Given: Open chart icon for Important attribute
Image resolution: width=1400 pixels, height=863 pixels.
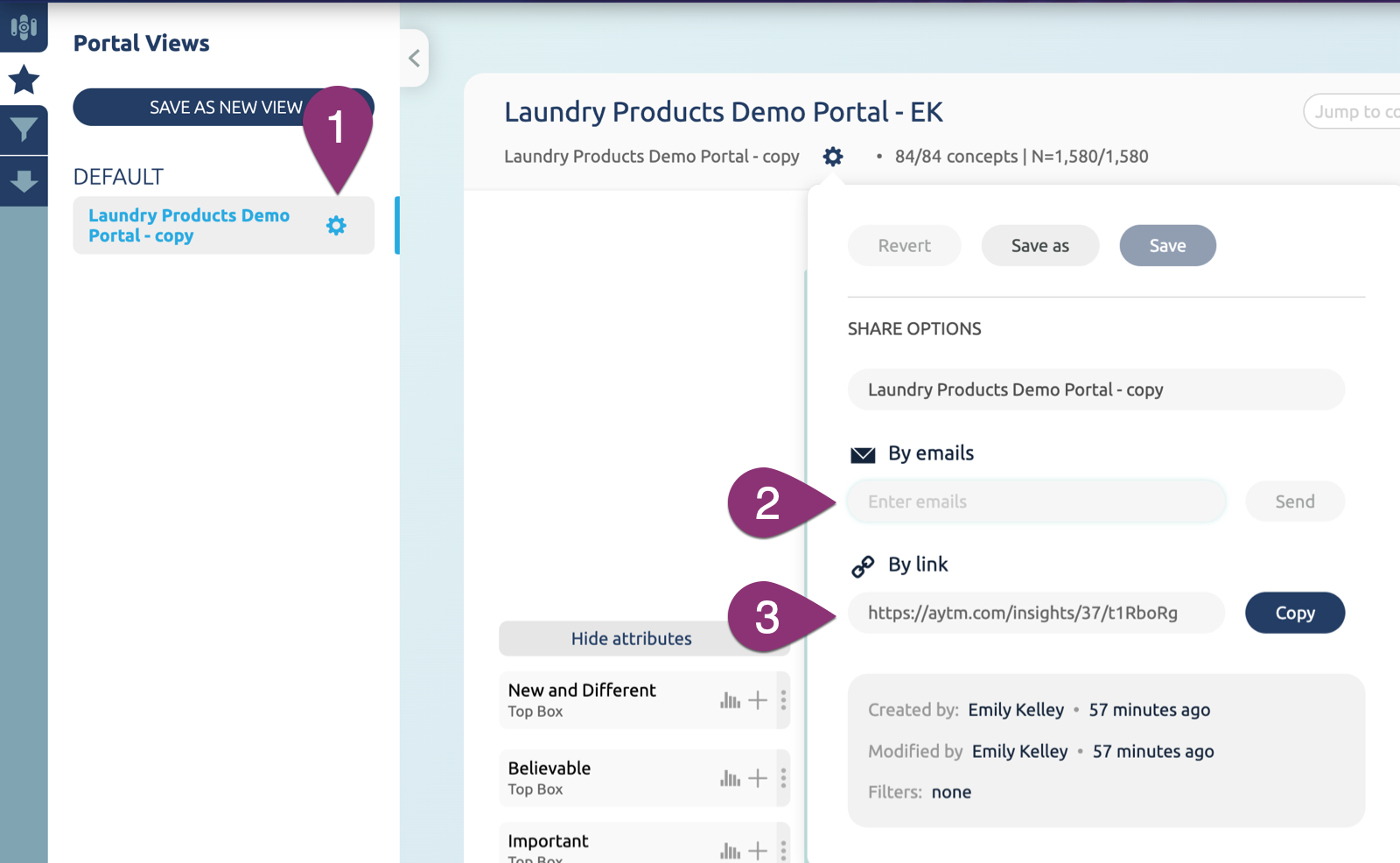Looking at the screenshot, I should (x=730, y=851).
